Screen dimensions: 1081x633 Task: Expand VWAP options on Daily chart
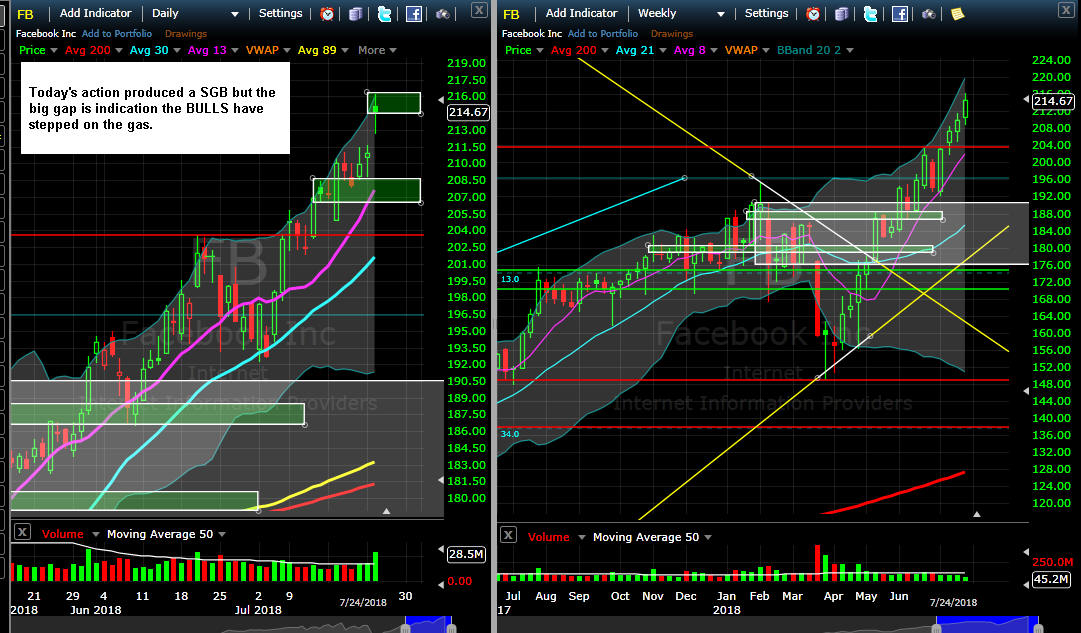[x=287, y=50]
